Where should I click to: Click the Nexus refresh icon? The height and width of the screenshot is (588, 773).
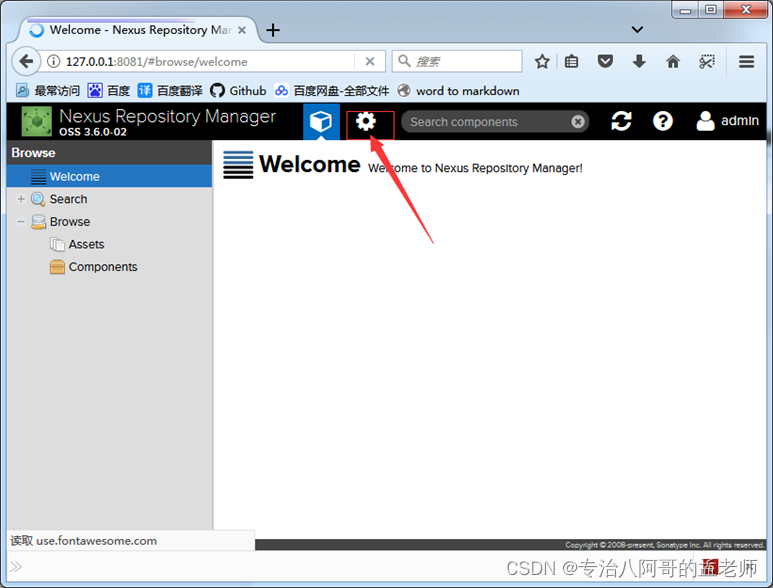[x=621, y=121]
